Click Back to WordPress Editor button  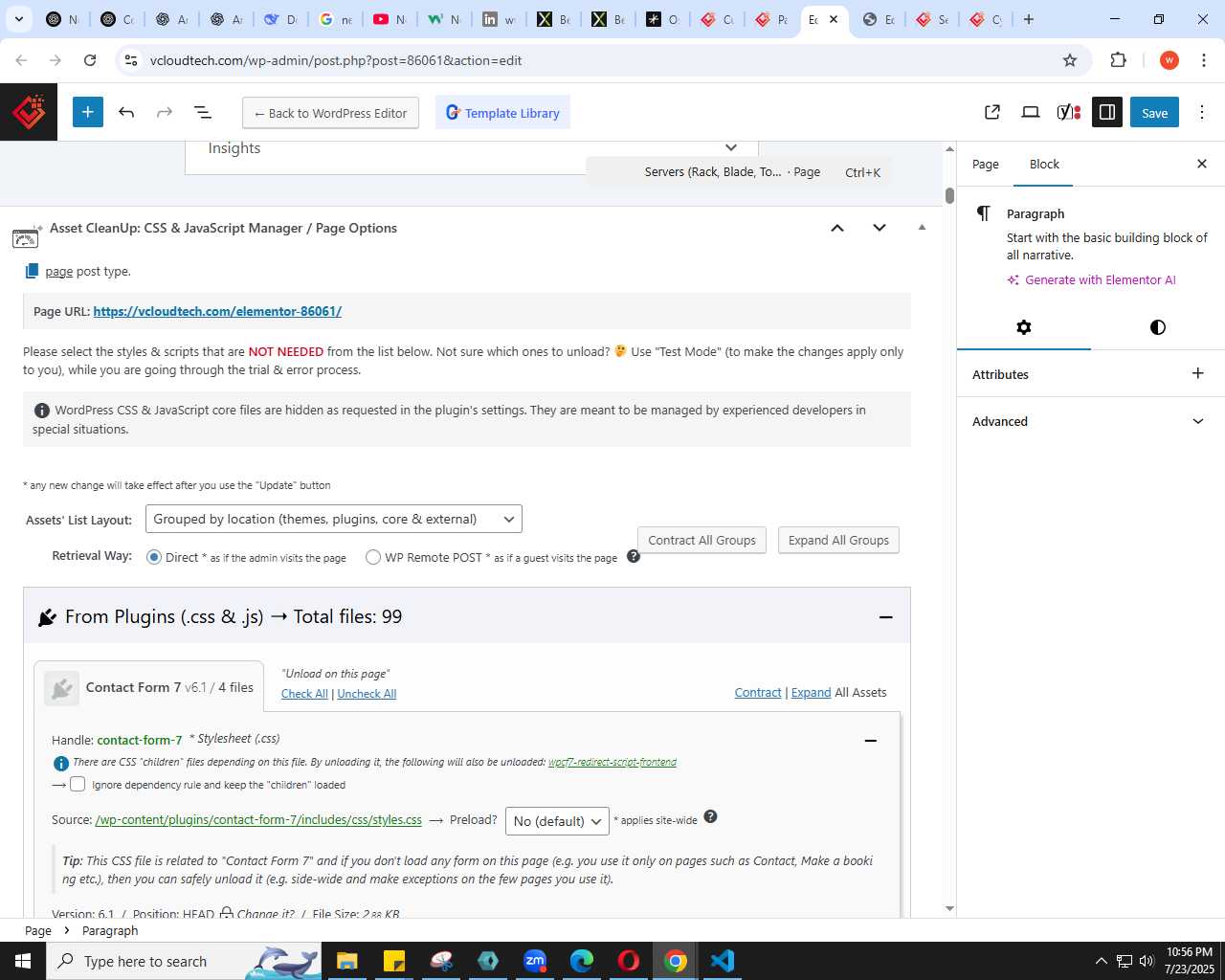[x=330, y=113]
